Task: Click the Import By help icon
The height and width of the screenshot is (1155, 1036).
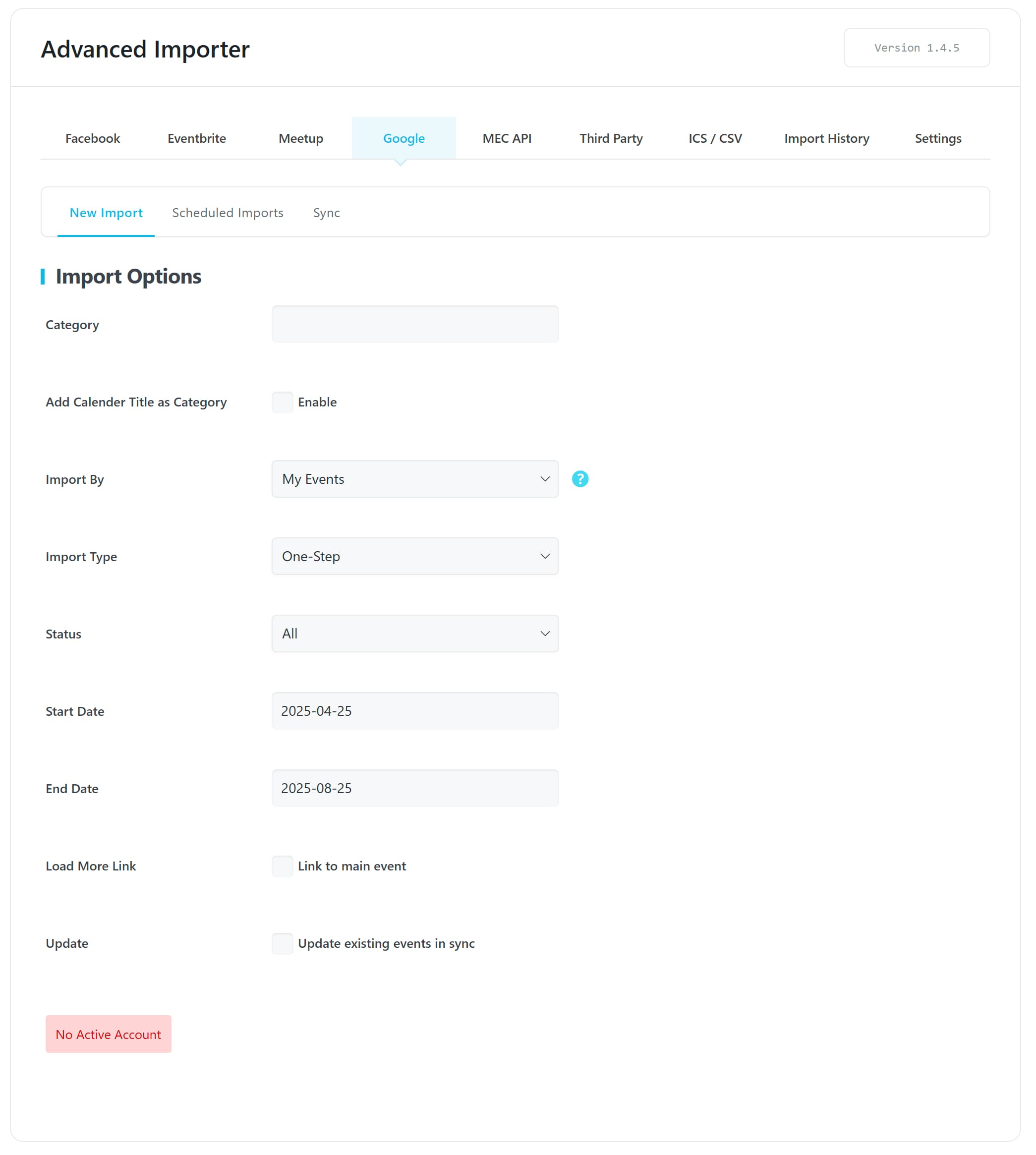Action: [579, 479]
